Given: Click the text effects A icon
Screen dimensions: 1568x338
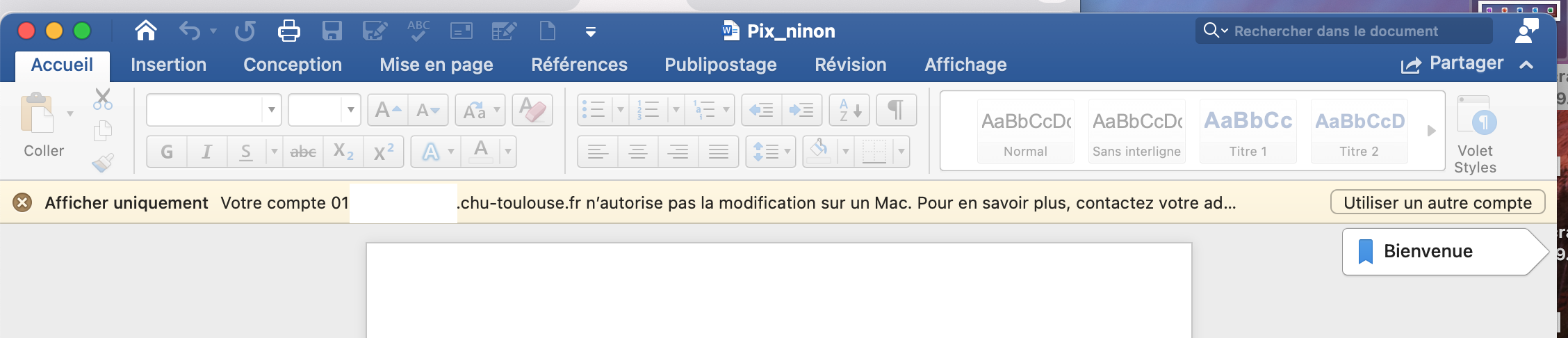Looking at the screenshot, I should click(x=431, y=152).
